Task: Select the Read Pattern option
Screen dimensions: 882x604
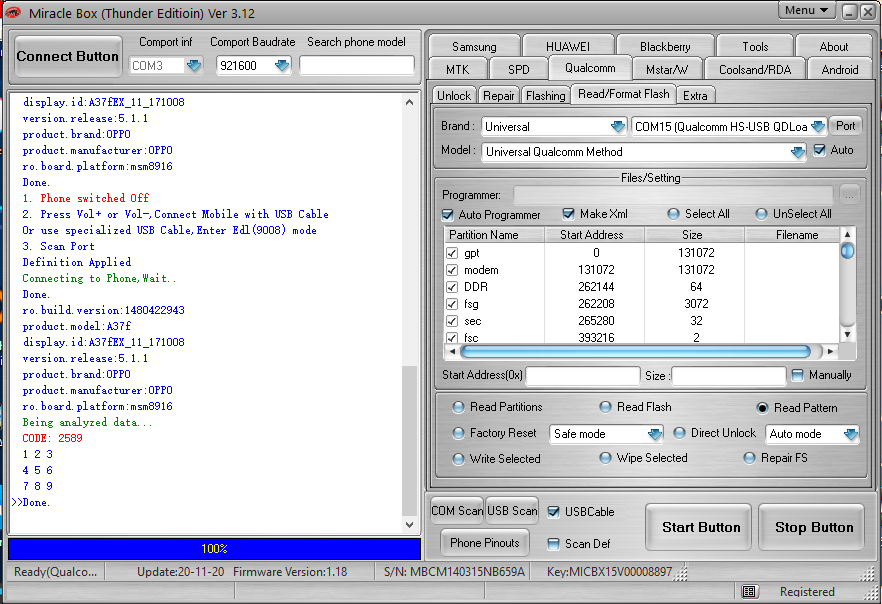Action: coord(762,408)
